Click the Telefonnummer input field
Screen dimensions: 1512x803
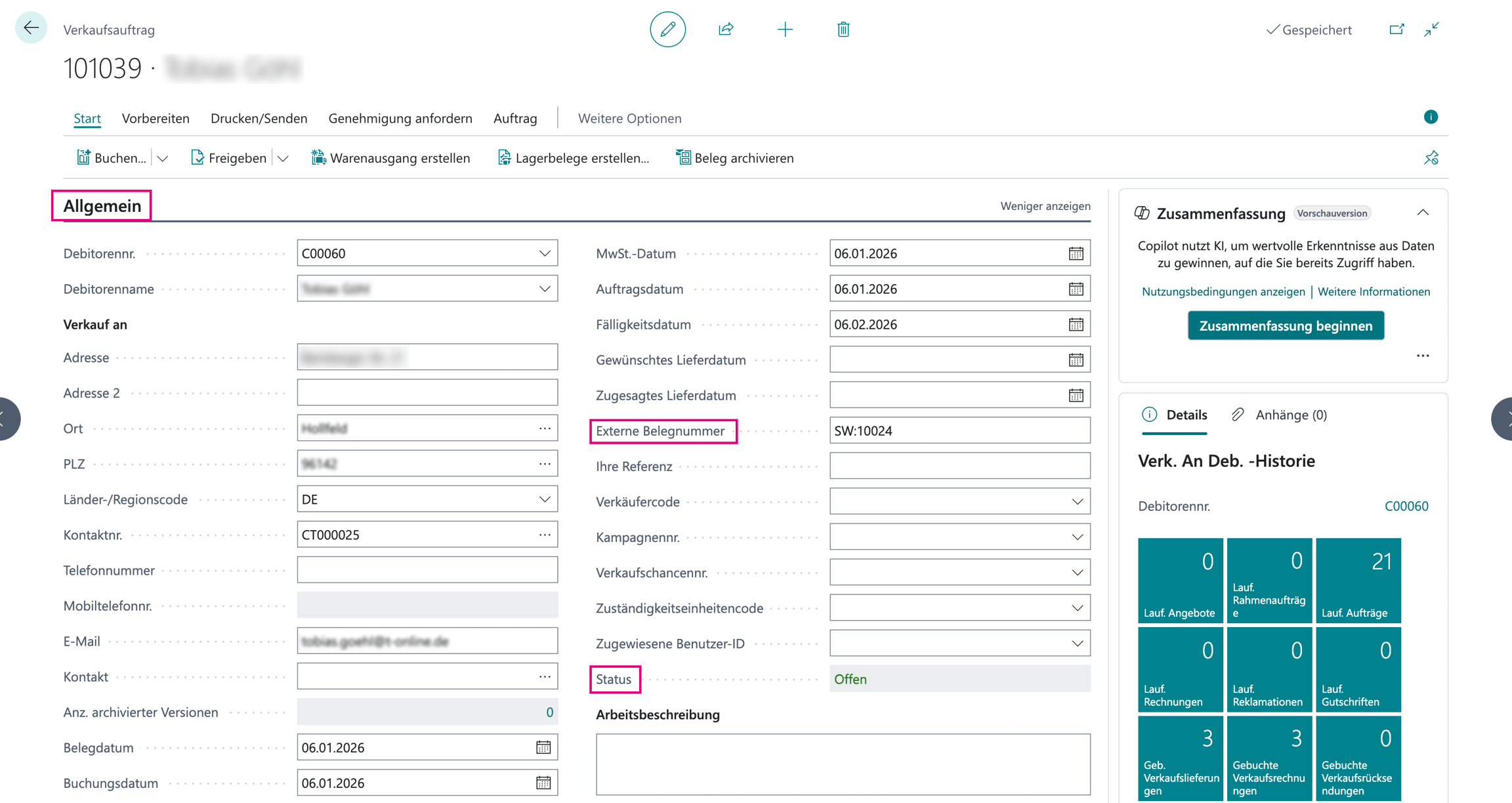pyautogui.click(x=427, y=570)
